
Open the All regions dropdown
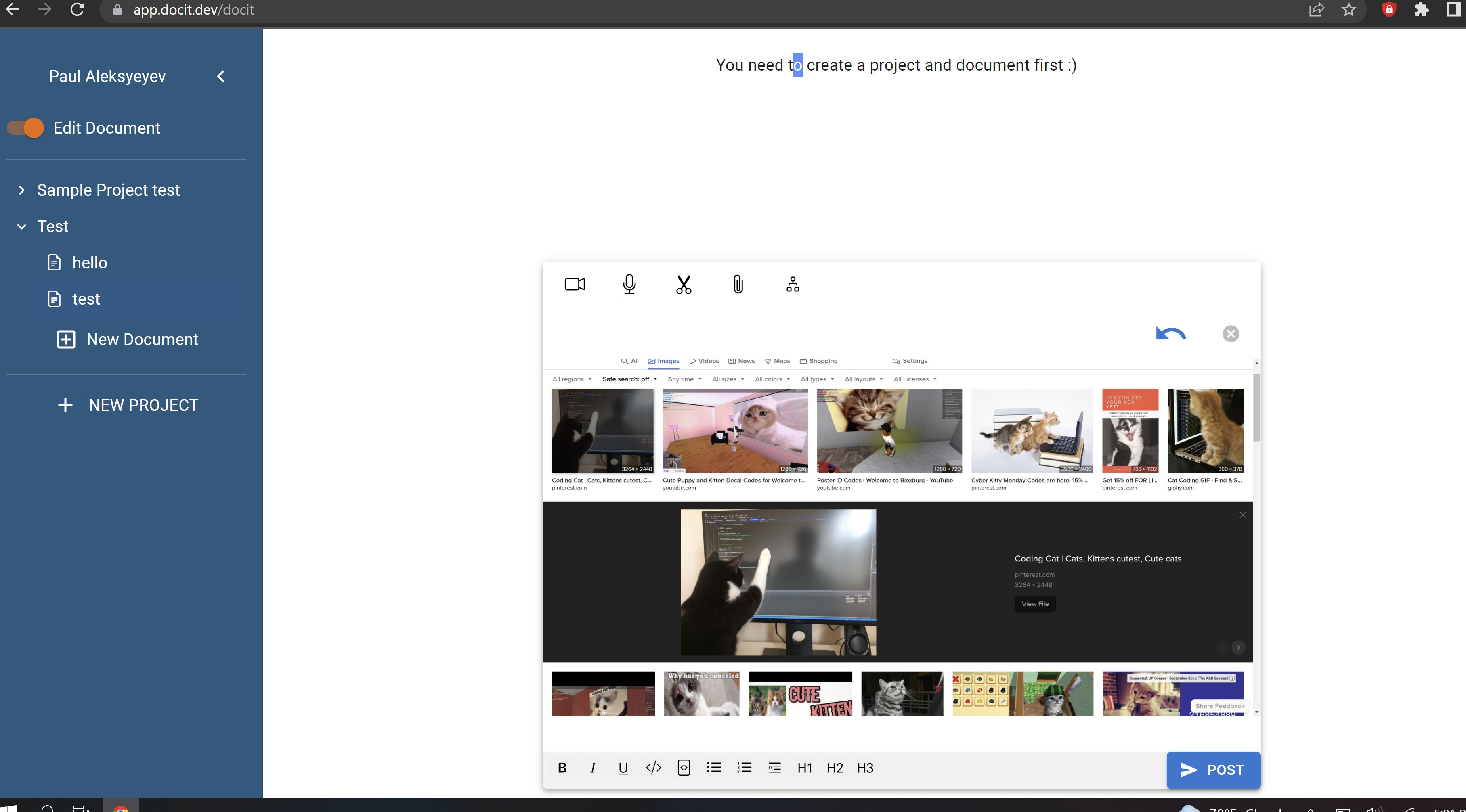pos(572,379)
